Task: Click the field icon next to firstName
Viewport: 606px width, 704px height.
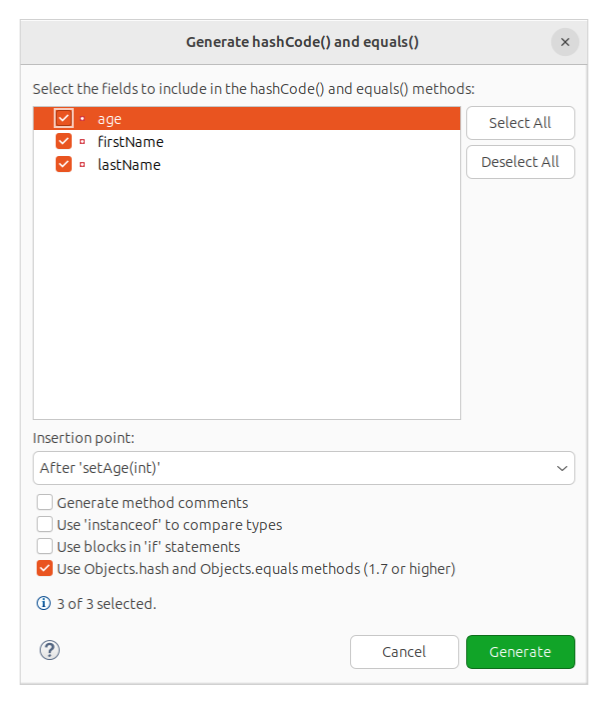Action: pos(82,142)
